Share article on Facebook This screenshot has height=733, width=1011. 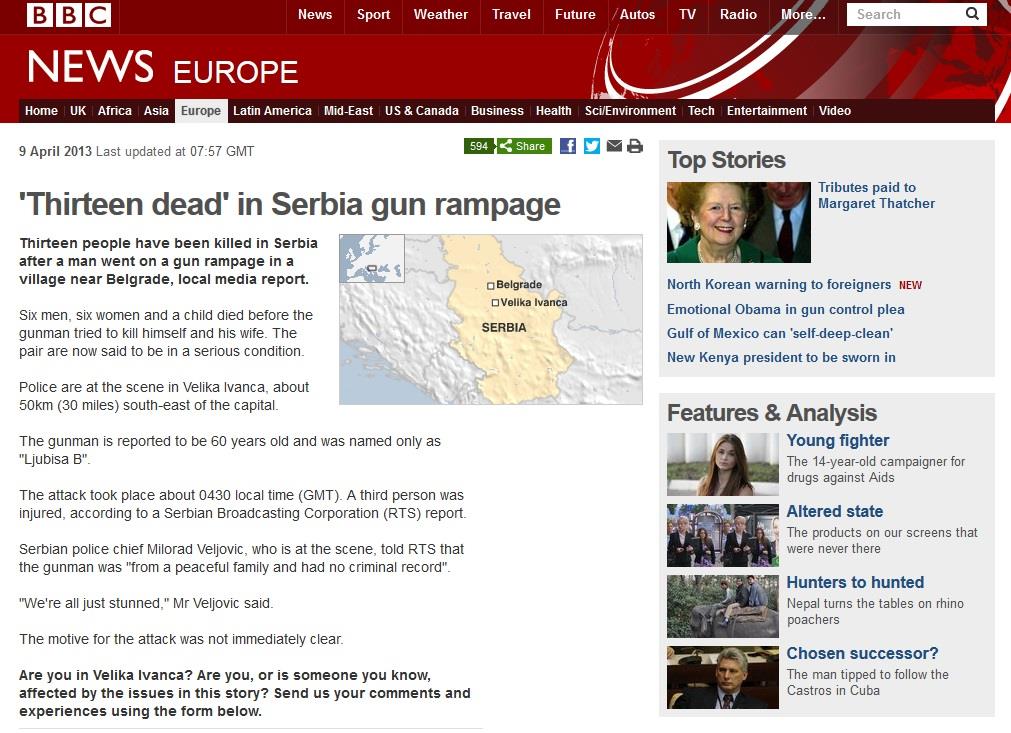click(x=567, y=146)
